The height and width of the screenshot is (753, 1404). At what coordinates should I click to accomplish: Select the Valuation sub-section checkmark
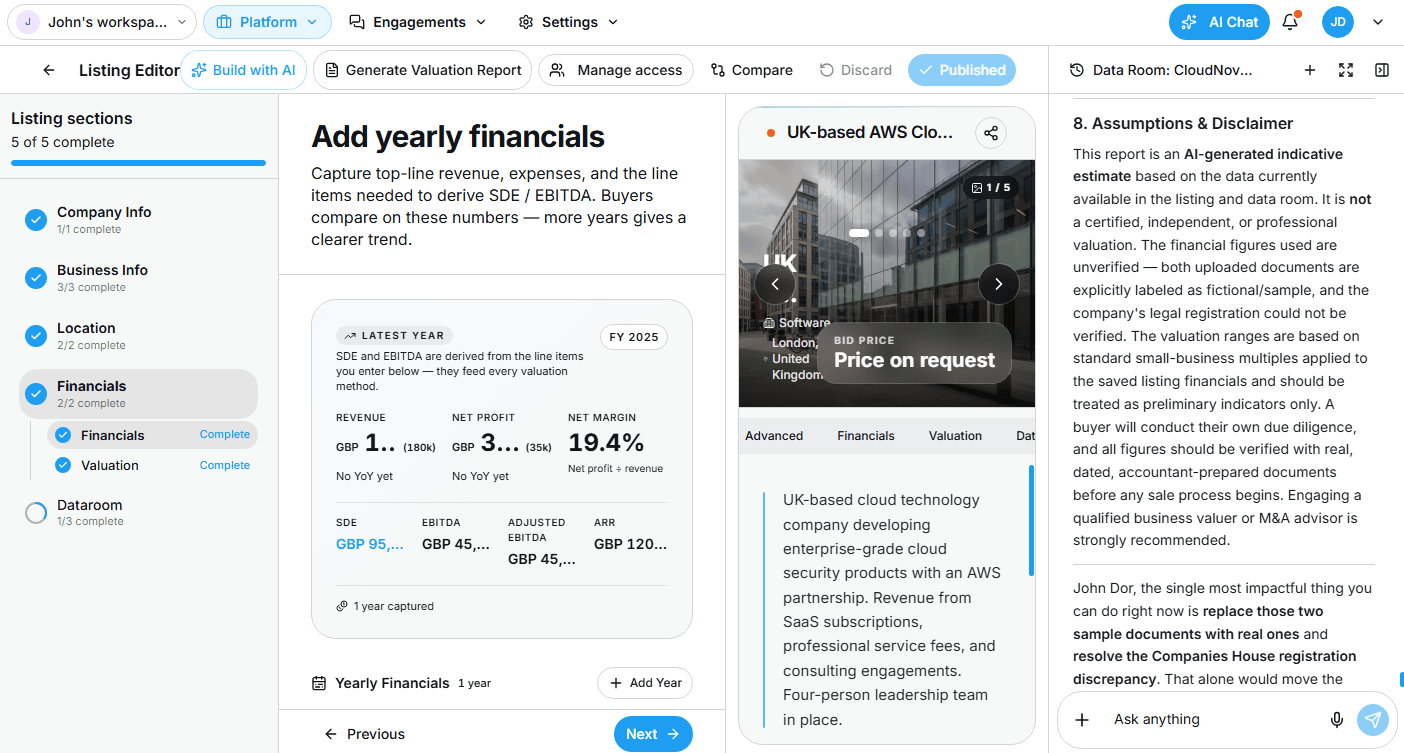click(x=63, y=465)
